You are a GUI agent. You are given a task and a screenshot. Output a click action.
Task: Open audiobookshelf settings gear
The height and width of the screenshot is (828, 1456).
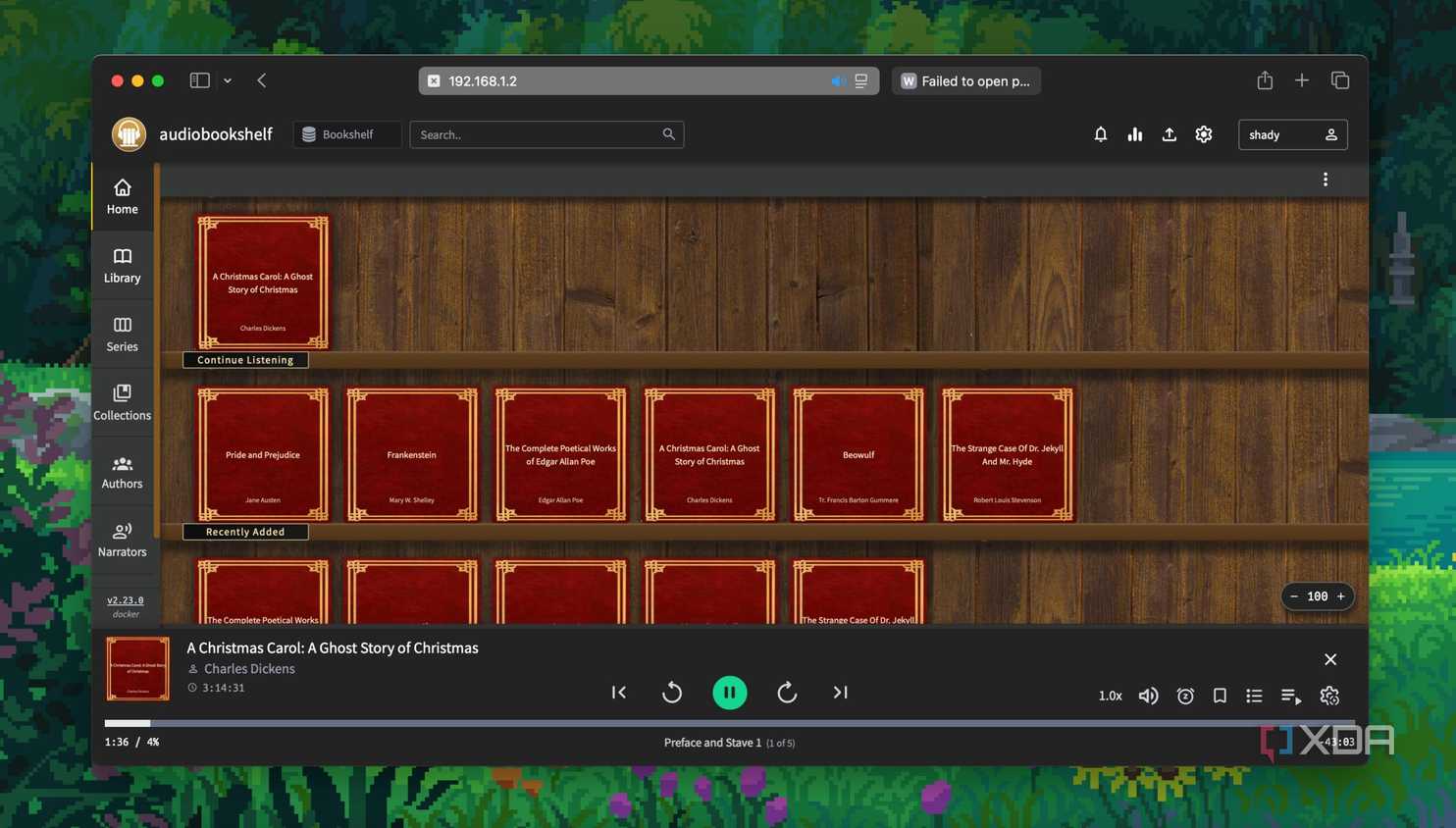coord(1204,134)
